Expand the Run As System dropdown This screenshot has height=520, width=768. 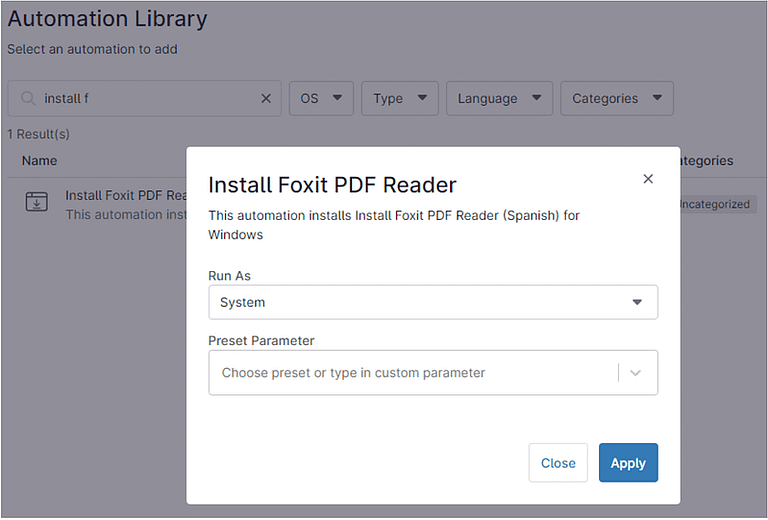click(433, 302)
